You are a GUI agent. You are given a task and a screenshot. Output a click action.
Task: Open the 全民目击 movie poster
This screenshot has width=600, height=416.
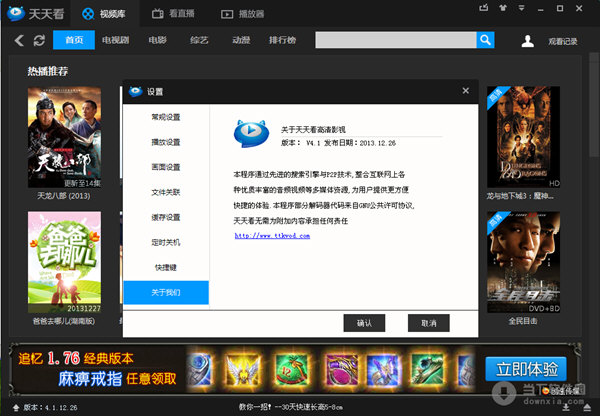click(523, 262)
